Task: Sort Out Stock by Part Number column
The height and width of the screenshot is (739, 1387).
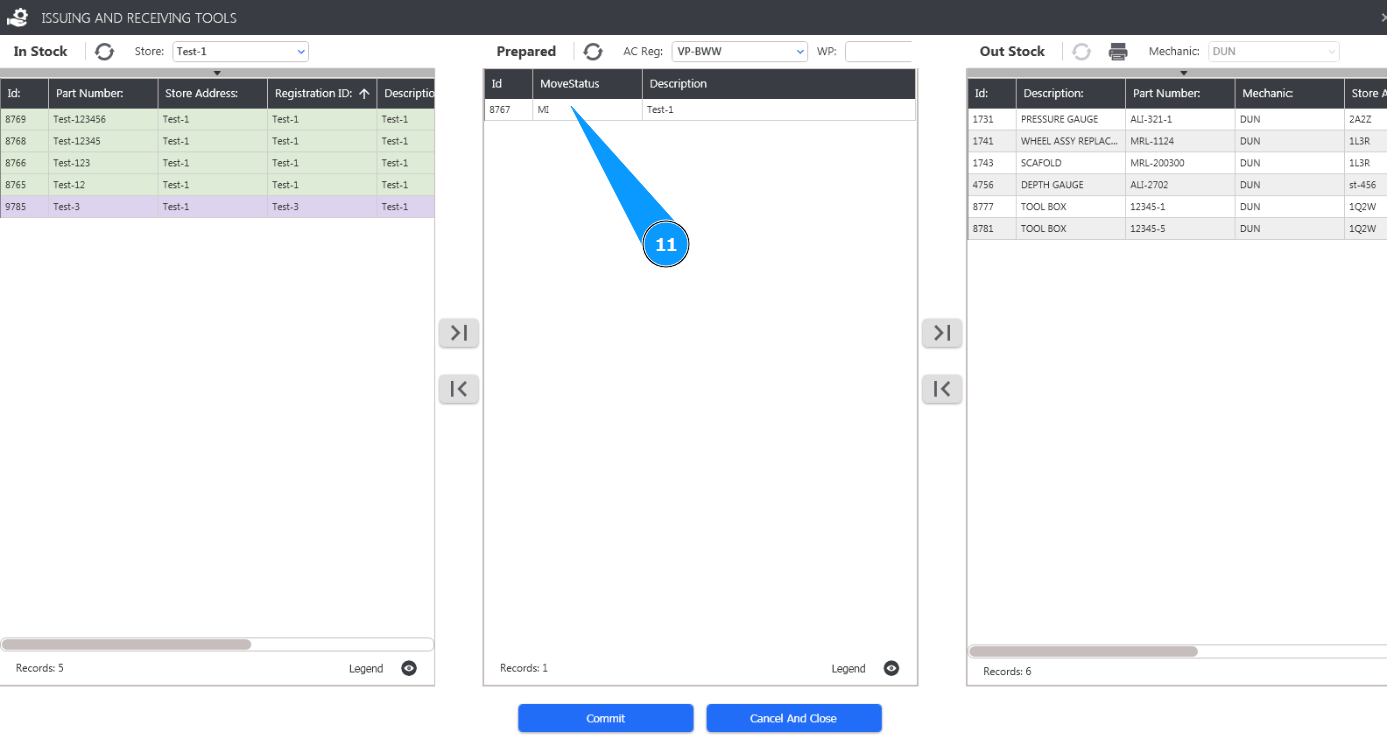Action: click(x=1180, y=94)
